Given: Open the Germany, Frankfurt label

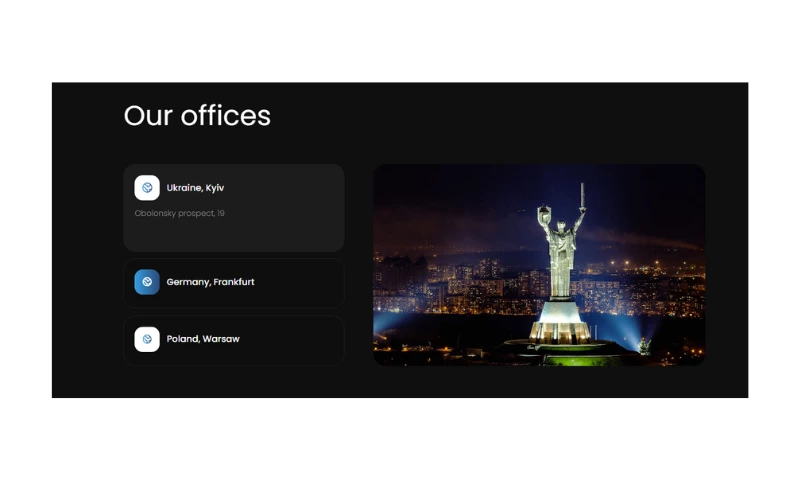Looking at the screenshot, I should tap(210, 282).
